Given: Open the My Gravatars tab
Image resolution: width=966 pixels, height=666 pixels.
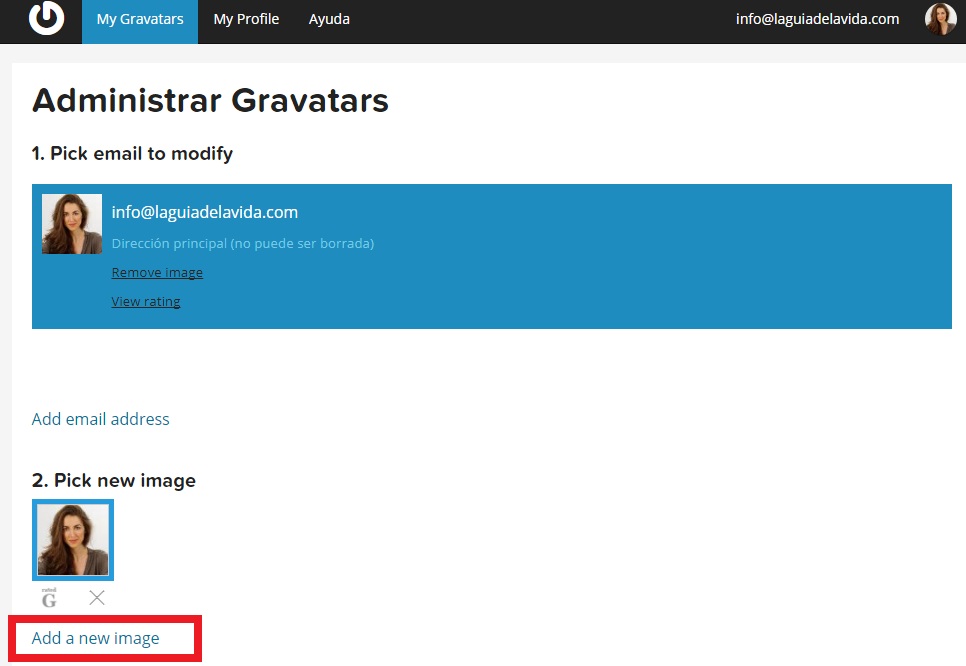Looking at the screenshot, I should coord(139,19).
